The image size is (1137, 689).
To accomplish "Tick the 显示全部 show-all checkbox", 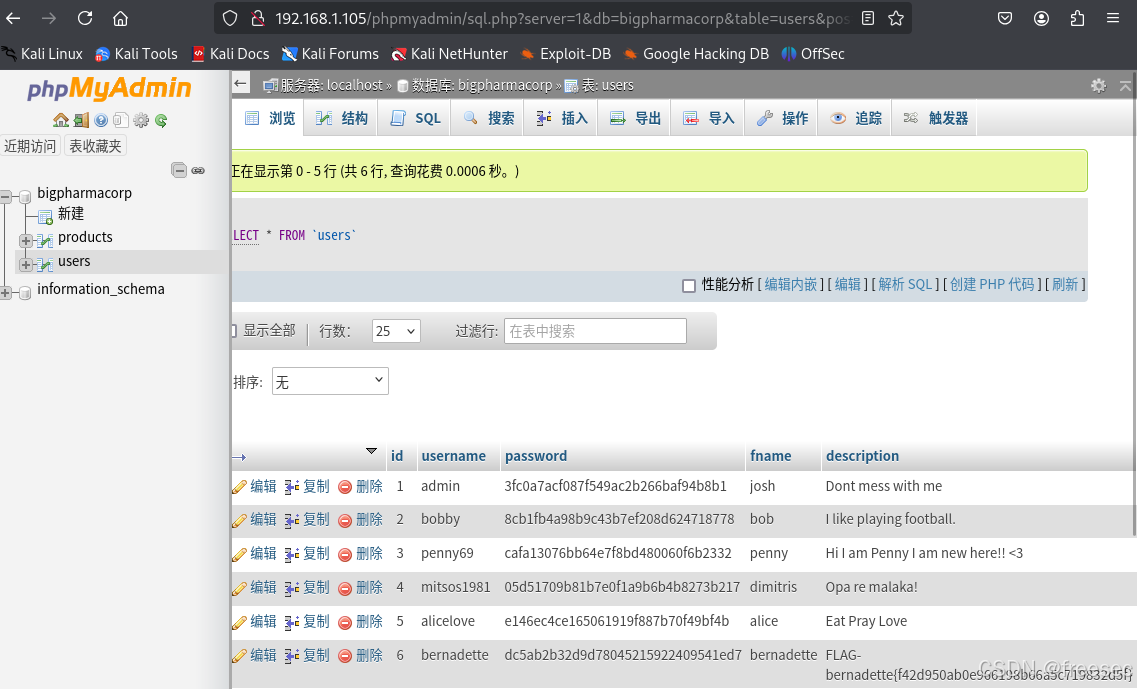I will click(233, 331).
